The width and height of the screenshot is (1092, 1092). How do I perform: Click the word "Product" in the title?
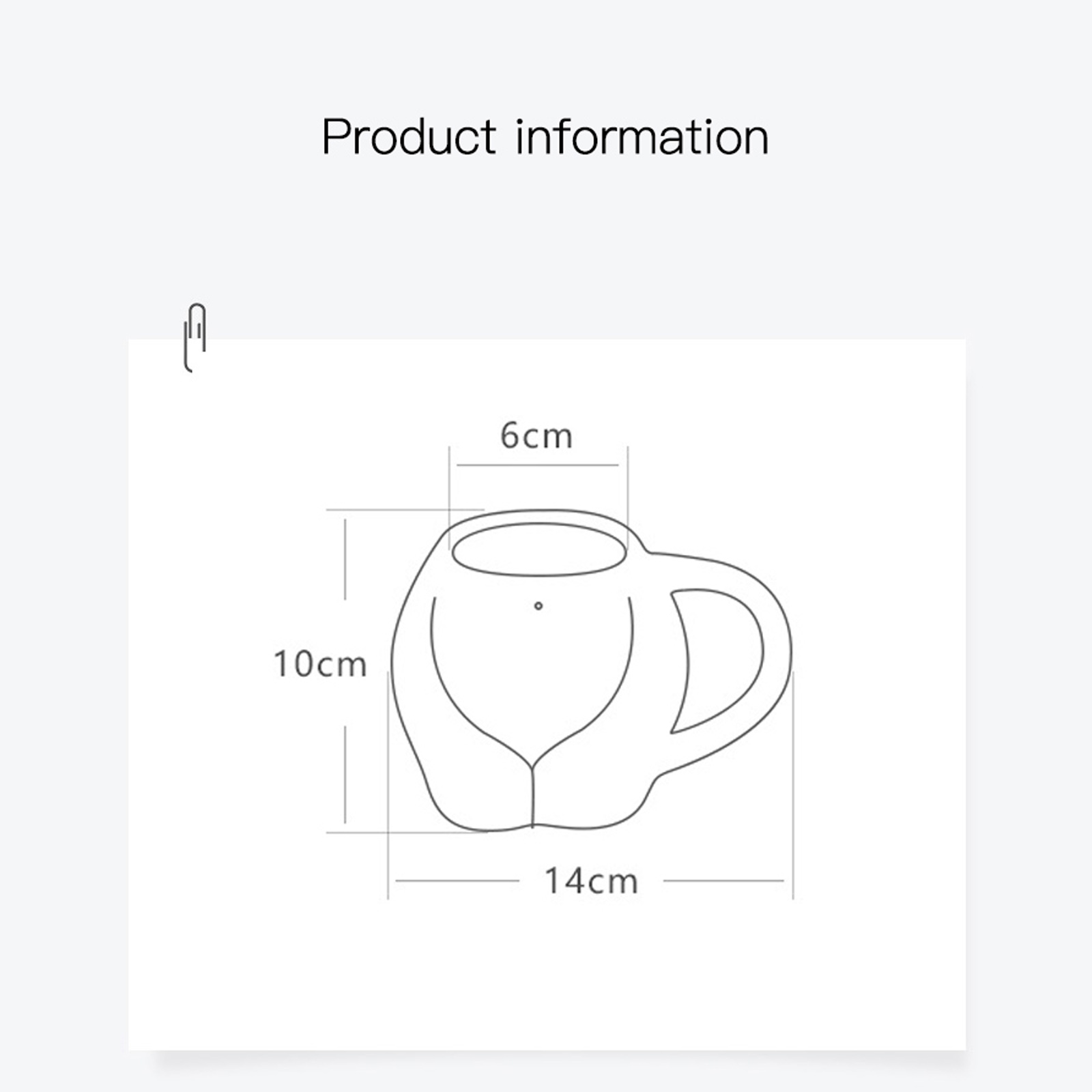tap(408, 137)
